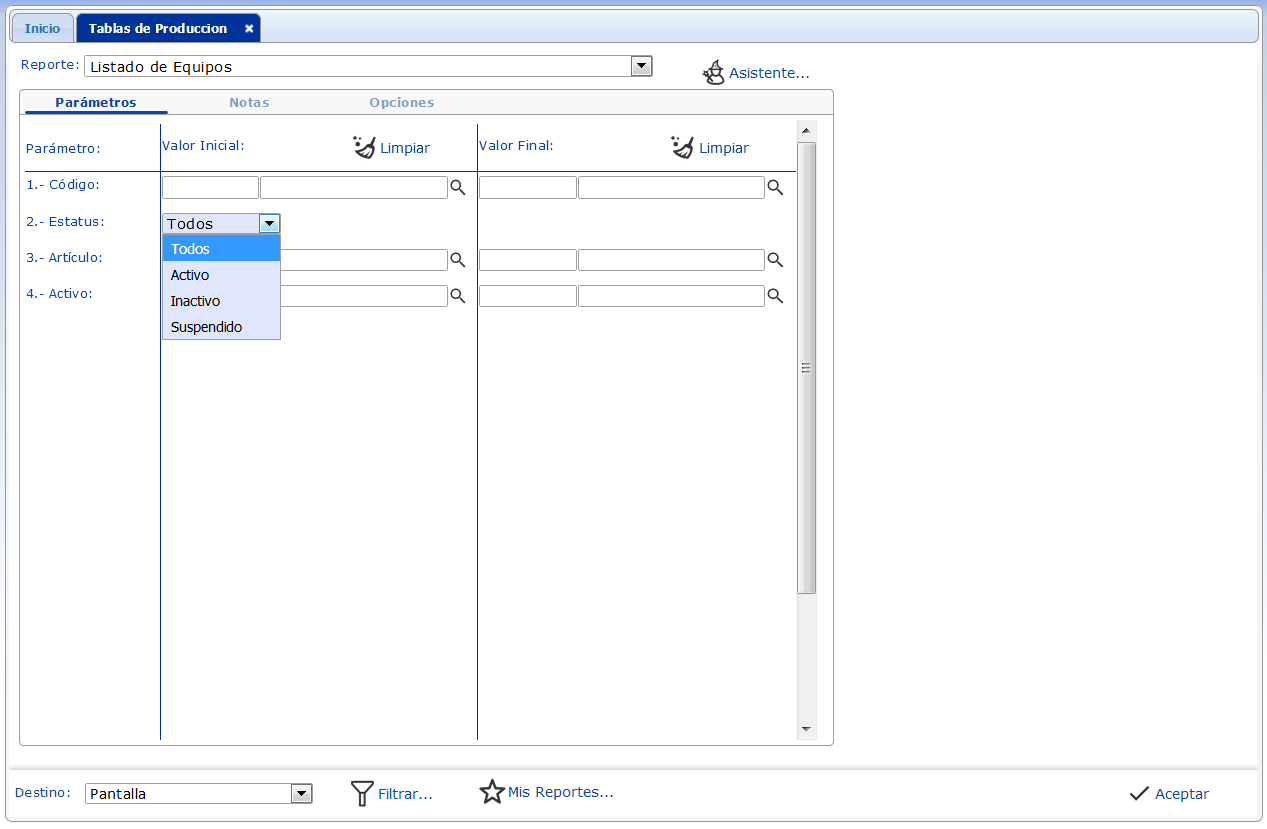Focus Artículo final description field
The width and height of the screenshot is (1267, 829).
pos(671,260)
